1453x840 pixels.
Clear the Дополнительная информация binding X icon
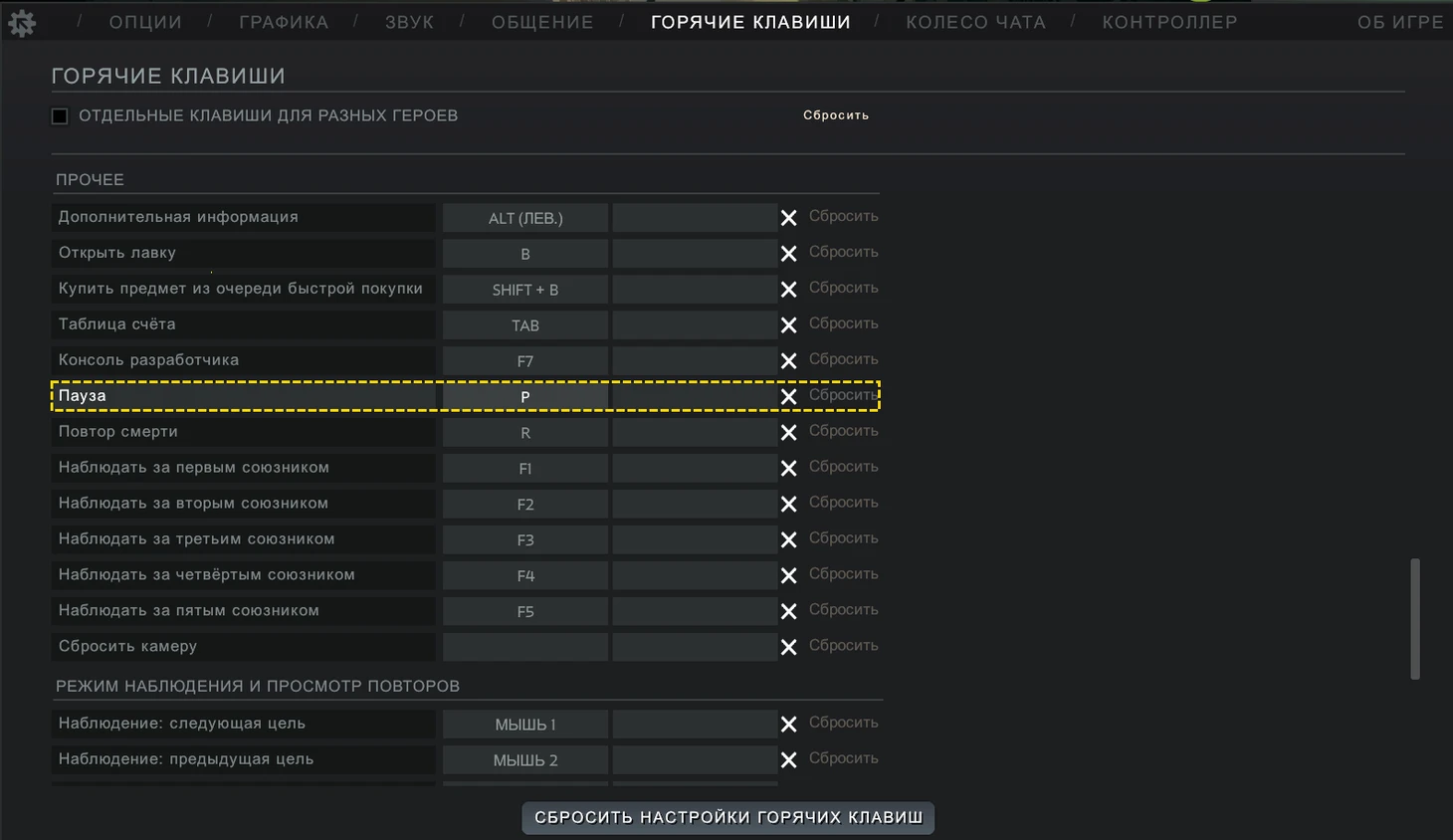788,218
